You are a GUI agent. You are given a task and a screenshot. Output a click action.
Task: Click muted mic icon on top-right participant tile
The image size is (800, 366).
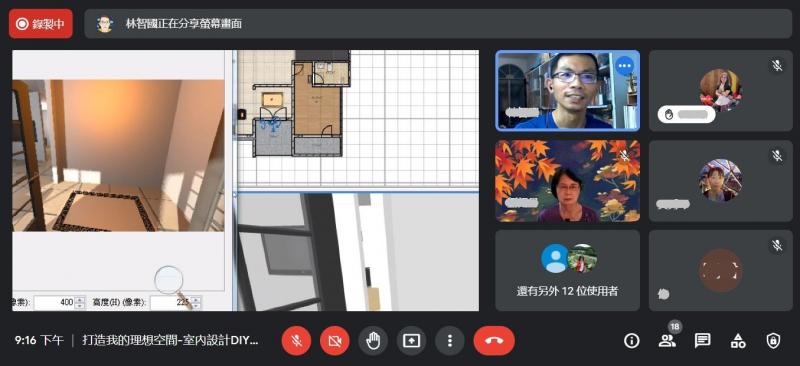tap(777, 65)
